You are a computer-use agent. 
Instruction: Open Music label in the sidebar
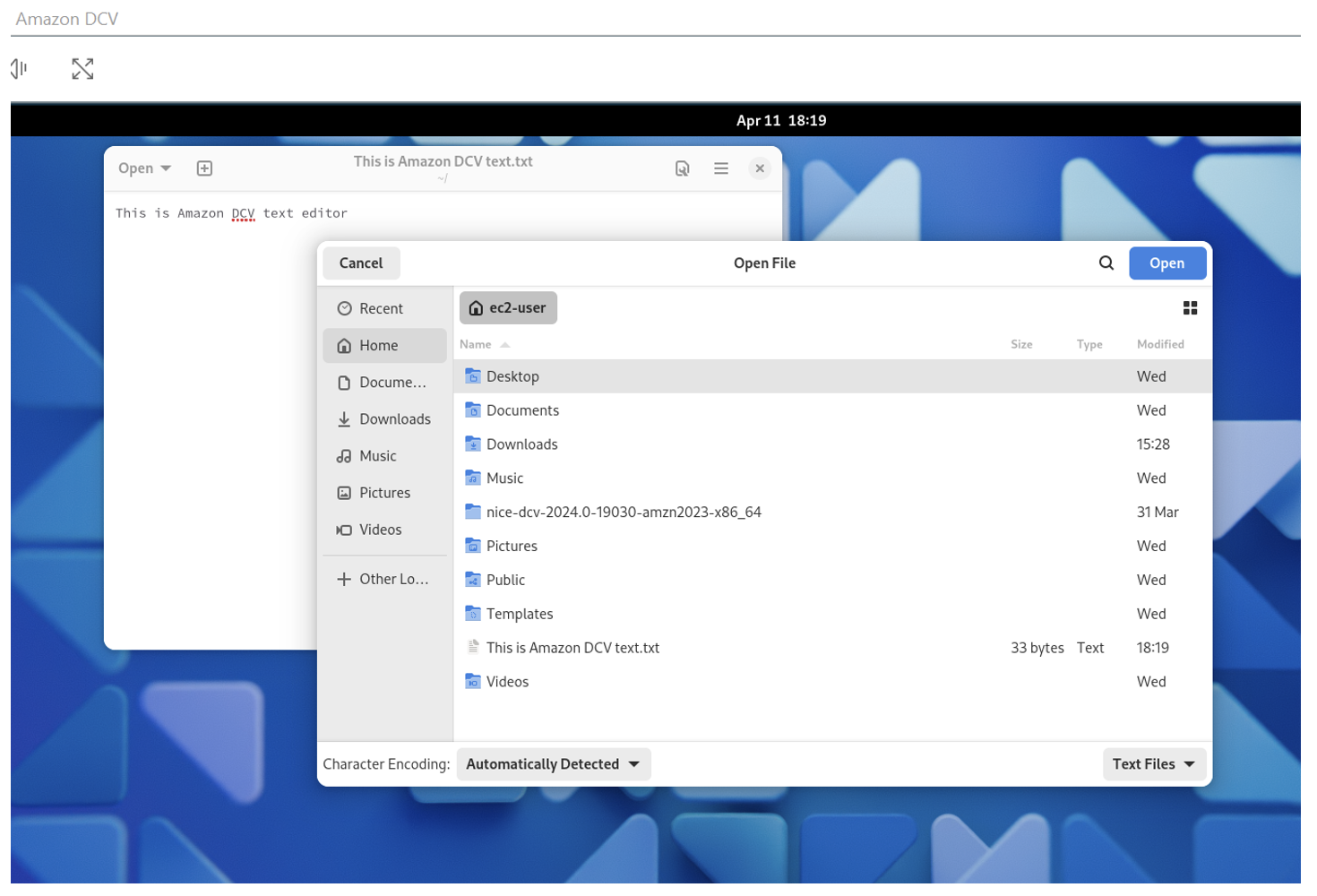tap(378, 456)
